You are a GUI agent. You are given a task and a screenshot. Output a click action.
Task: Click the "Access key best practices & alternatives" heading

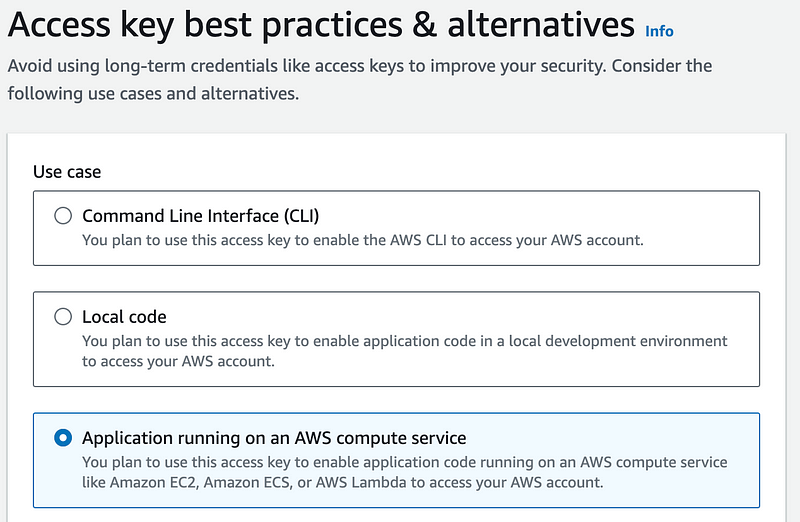(x=321, y=24)
